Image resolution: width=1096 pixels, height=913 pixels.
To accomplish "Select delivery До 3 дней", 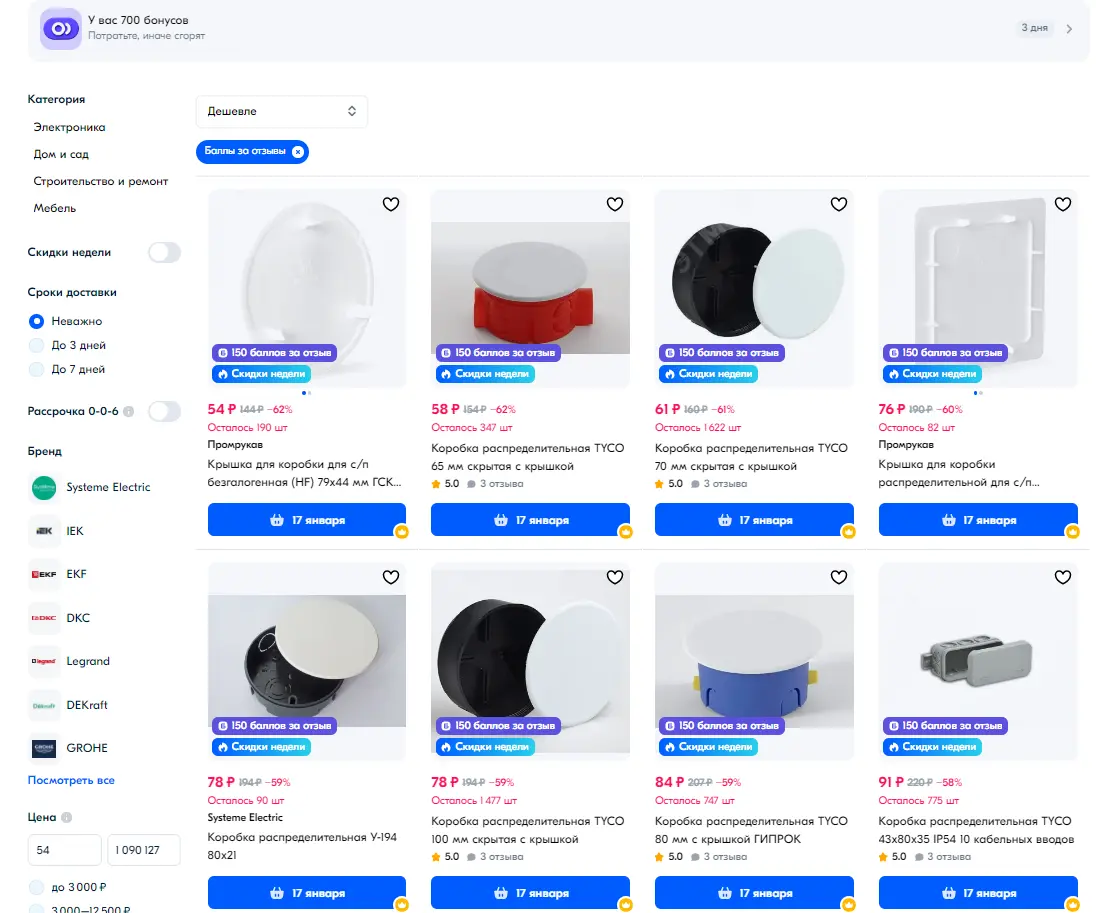I will [x=36, y=345].
